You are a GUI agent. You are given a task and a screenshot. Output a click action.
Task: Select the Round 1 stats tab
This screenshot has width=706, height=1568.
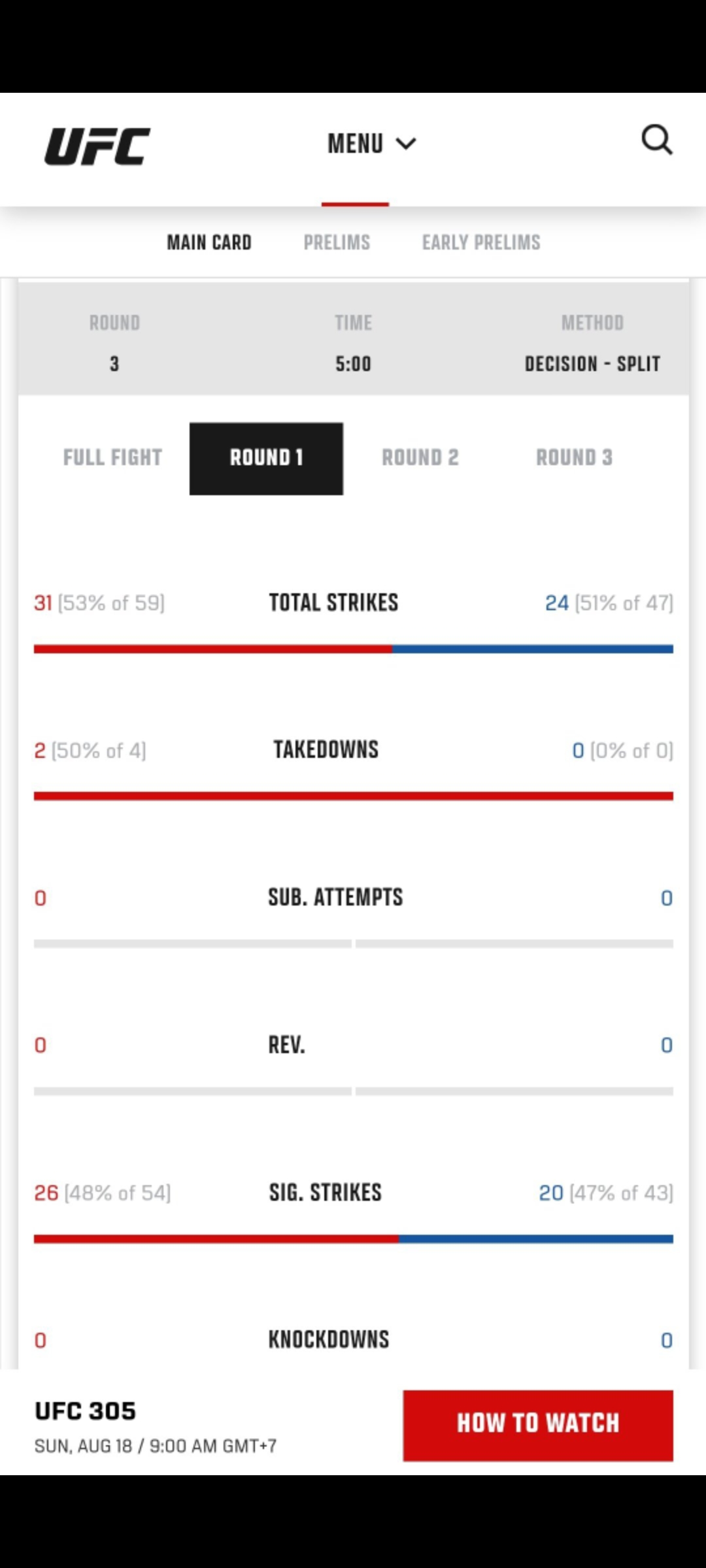click(266, 458)
